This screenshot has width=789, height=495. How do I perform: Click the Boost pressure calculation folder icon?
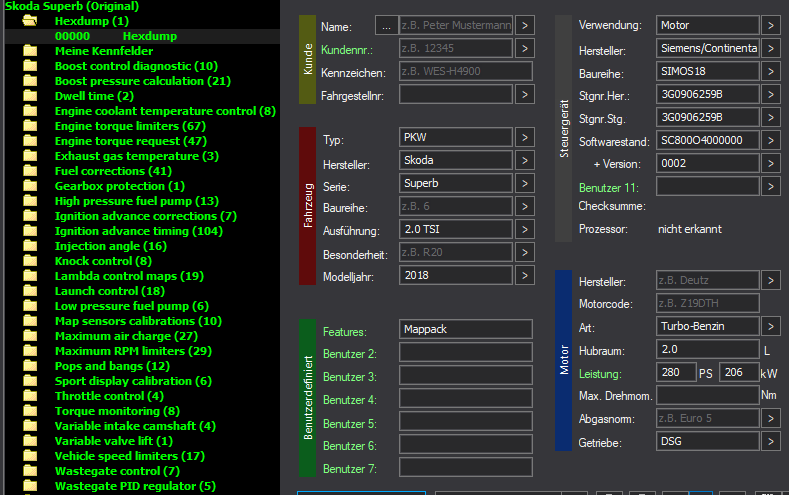coord(30,81)
